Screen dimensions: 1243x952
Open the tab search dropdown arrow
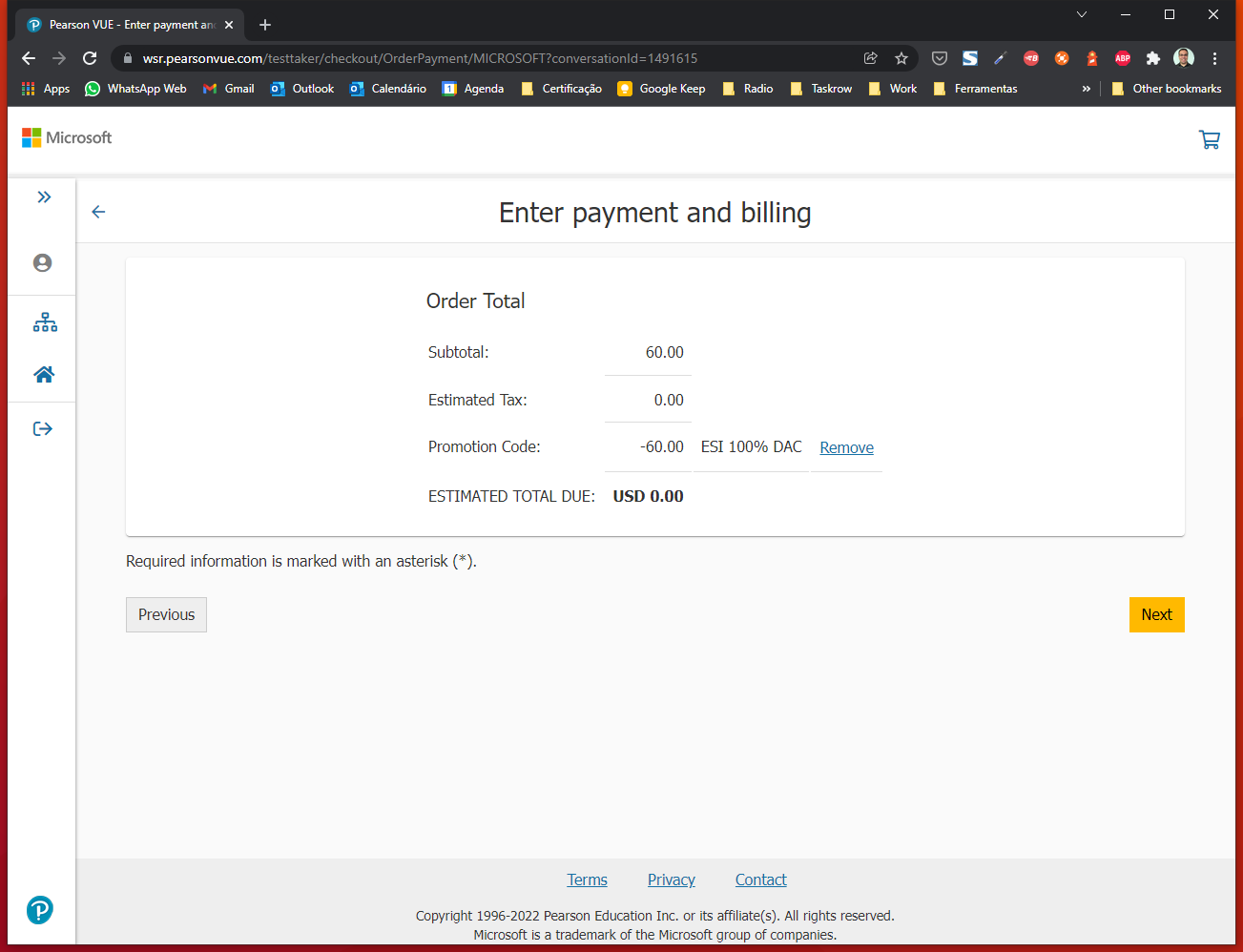(x=1081, y=14)
